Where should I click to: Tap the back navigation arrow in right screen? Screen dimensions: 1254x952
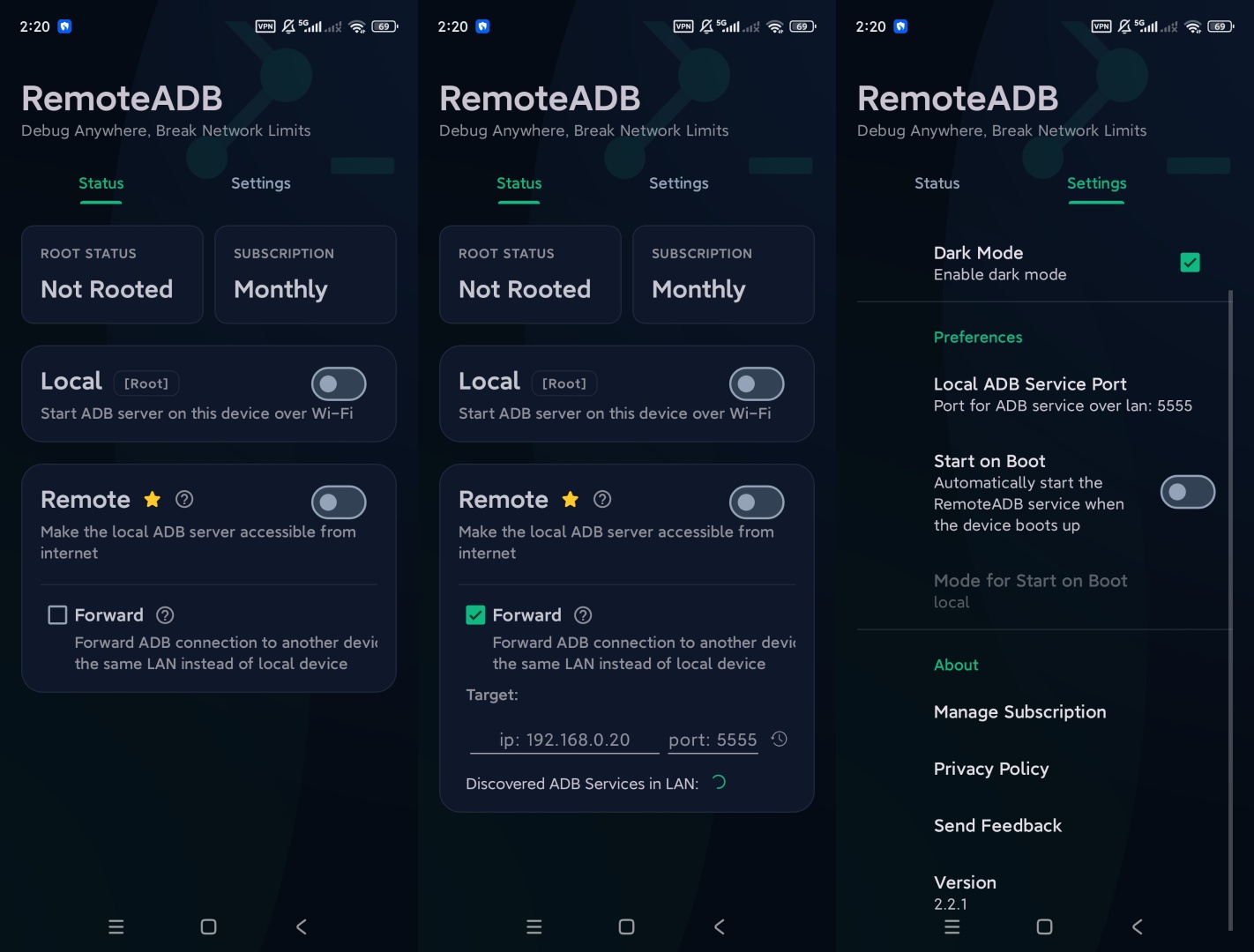[1138, 926]
